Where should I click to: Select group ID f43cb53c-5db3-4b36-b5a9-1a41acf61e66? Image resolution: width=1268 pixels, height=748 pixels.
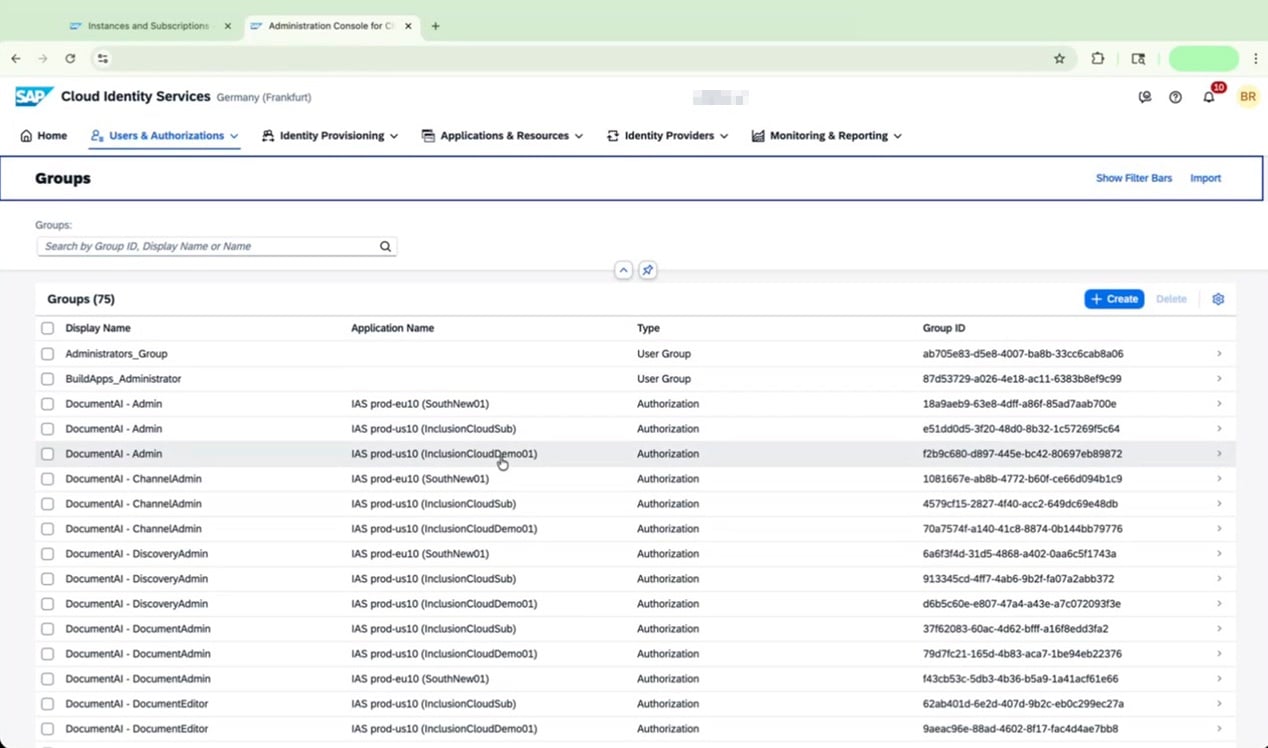(1021, 679)
